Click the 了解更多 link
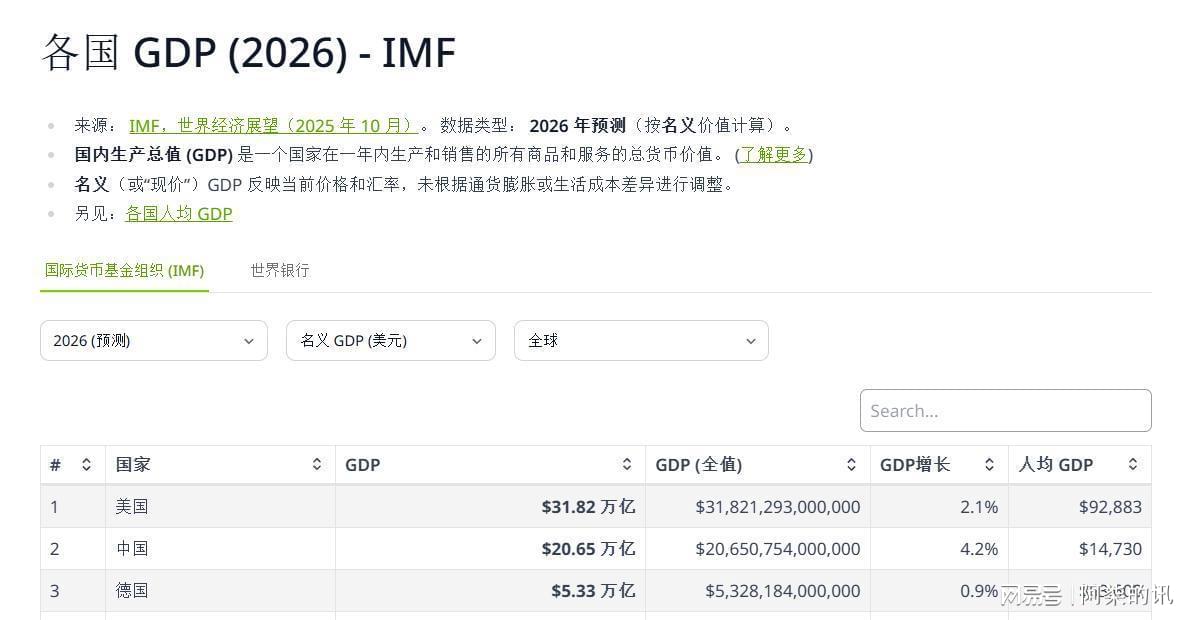This screenshot has width=1189, height=620. 774,155
